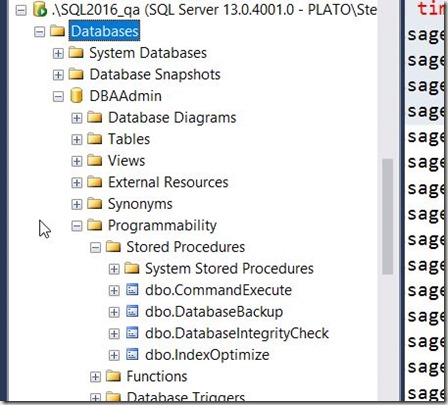Select the Synonyms label

click(140, 204)
